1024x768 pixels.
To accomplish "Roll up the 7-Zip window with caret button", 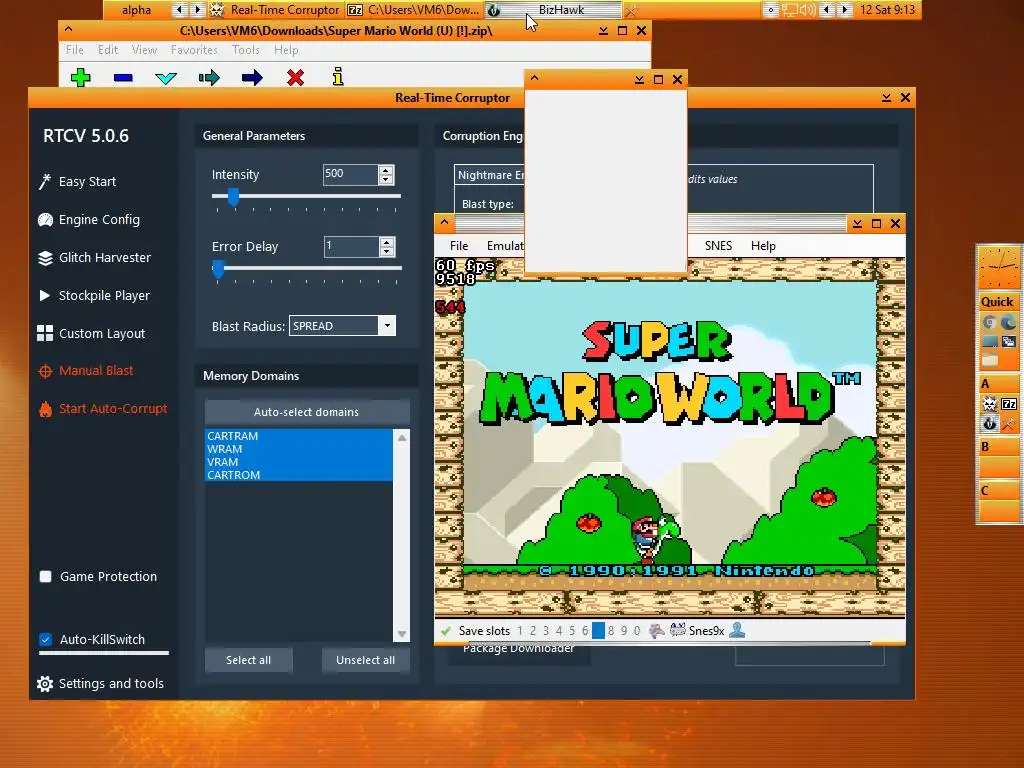I will (x=69, y=30).
